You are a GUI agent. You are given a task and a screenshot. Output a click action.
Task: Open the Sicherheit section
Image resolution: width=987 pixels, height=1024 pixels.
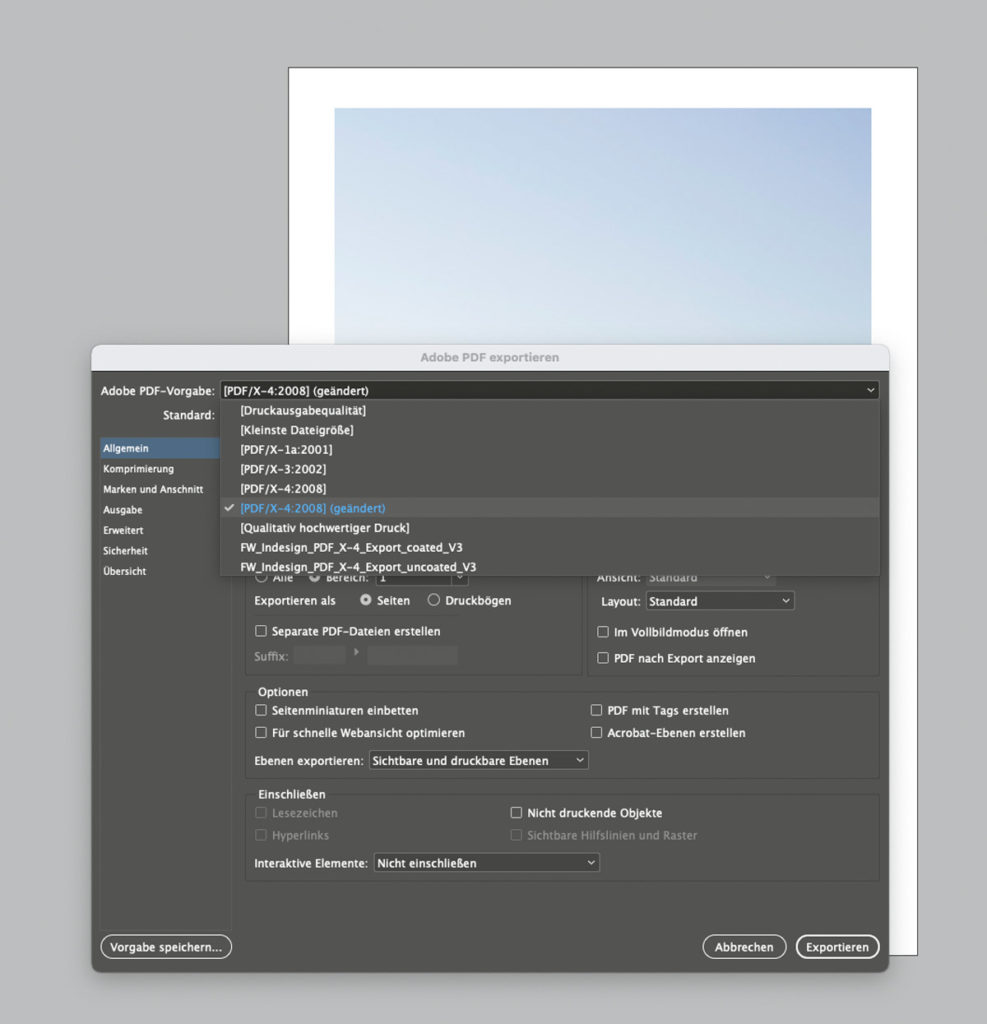tap(160, 551)
